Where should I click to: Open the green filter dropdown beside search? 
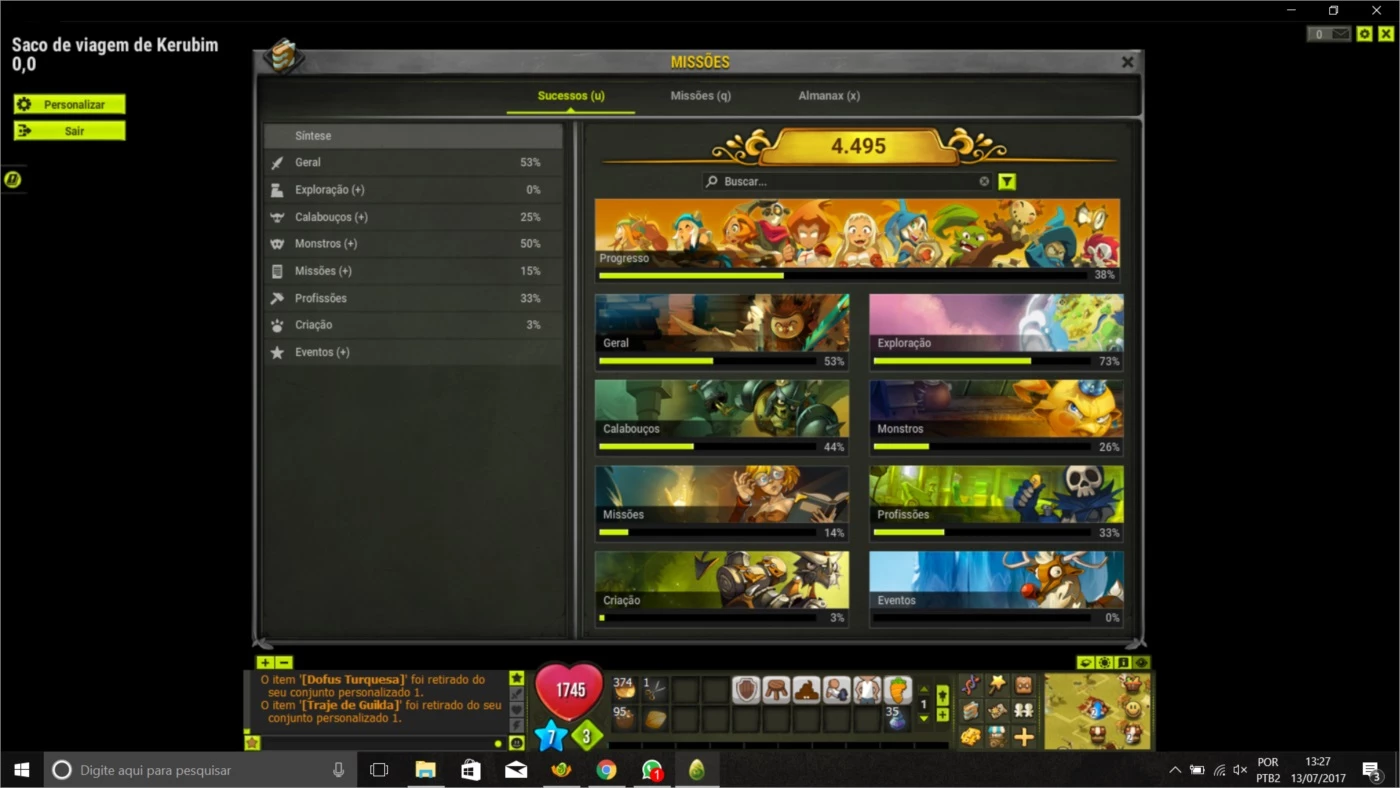[x=1007, y=182]
